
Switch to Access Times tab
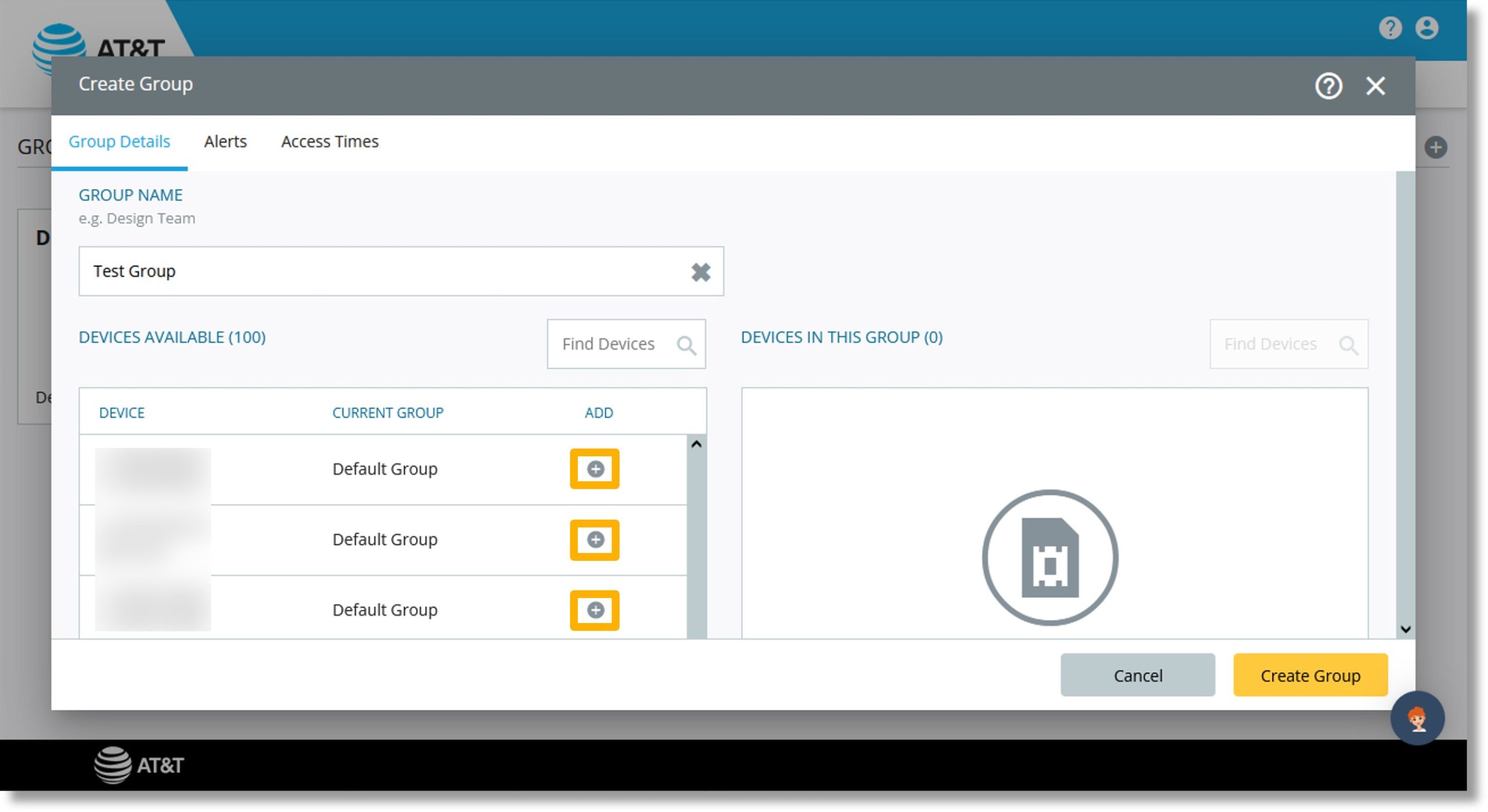329,141
